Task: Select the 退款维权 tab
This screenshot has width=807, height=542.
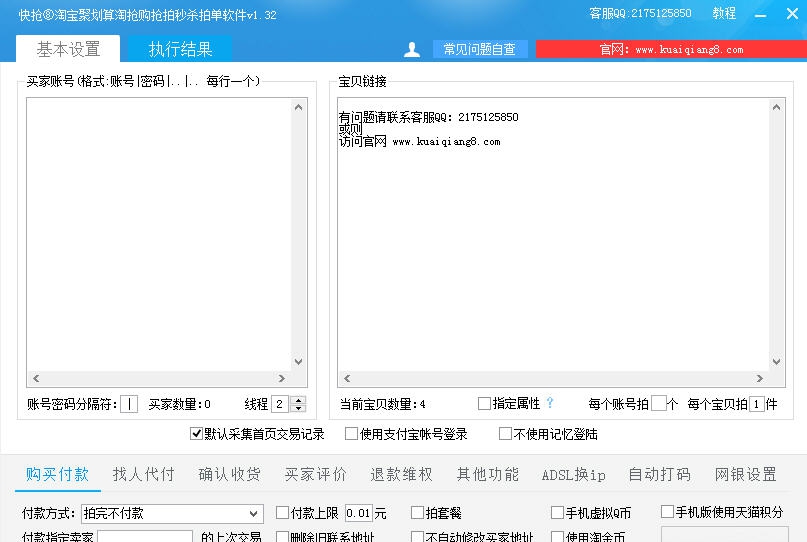Action: click(401, 474)
